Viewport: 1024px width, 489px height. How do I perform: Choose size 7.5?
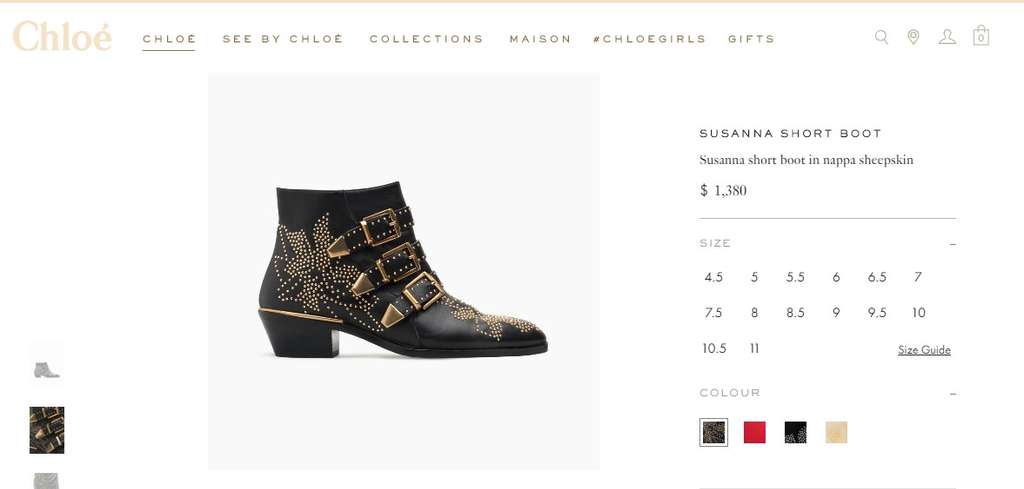[713, 313]
